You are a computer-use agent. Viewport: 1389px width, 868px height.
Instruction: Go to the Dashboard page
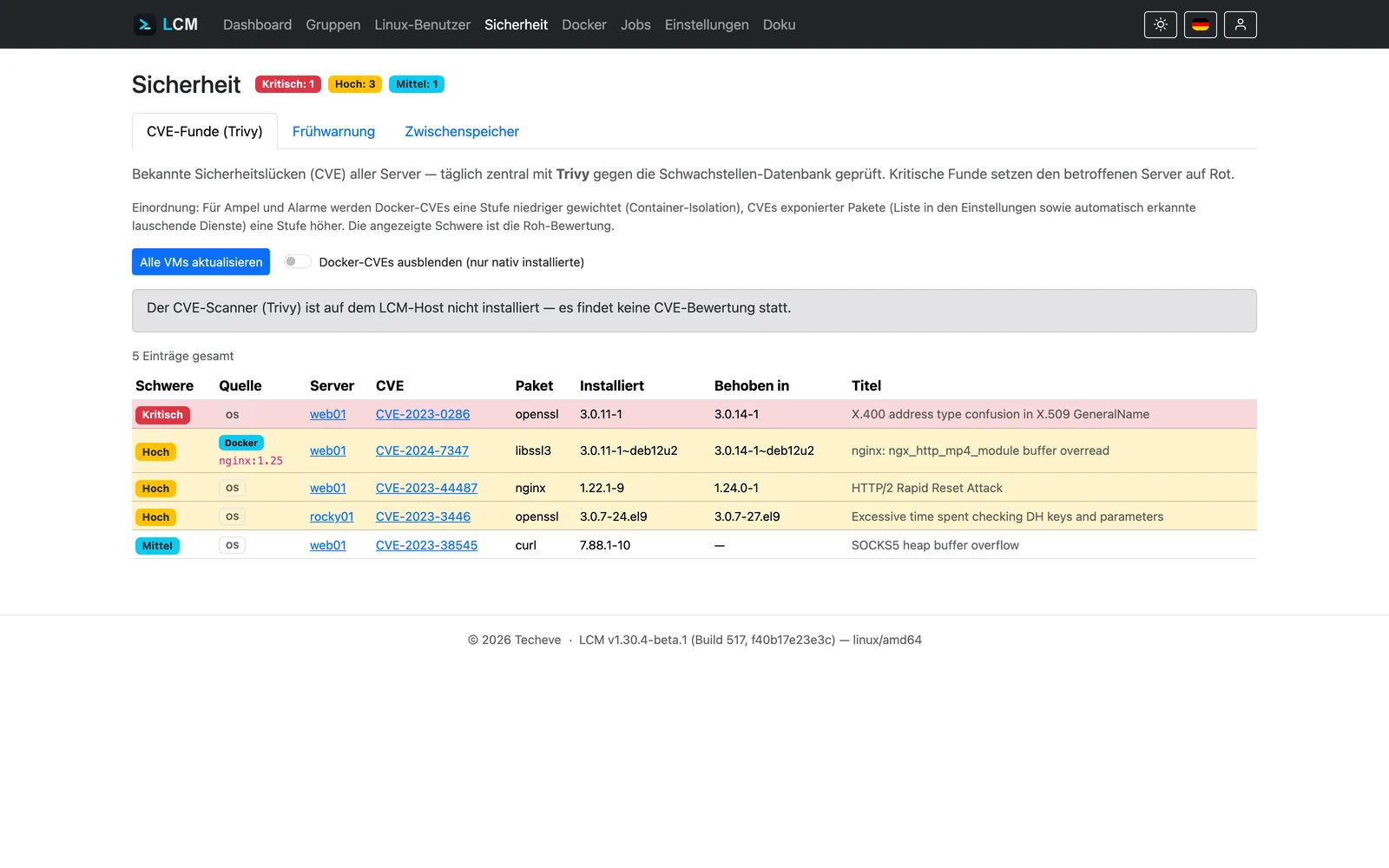pyautogui.click(x=257, y=24)
